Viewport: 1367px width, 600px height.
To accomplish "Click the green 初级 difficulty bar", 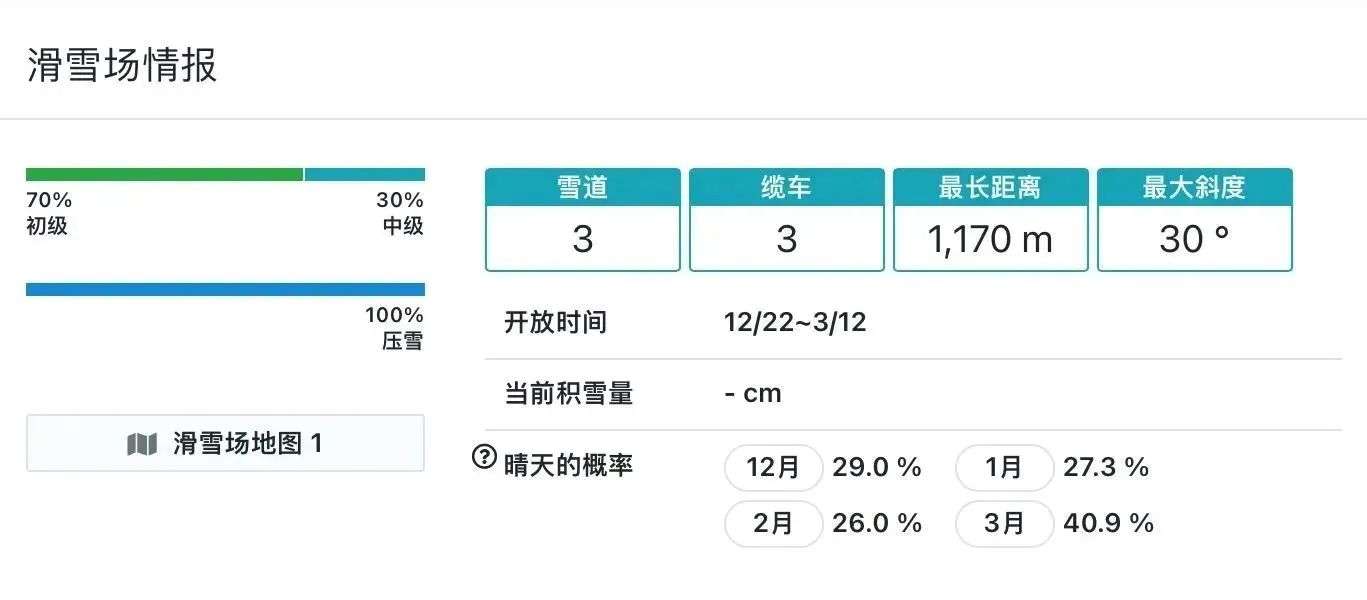I will pyautogui.click(x=164, y=174).
